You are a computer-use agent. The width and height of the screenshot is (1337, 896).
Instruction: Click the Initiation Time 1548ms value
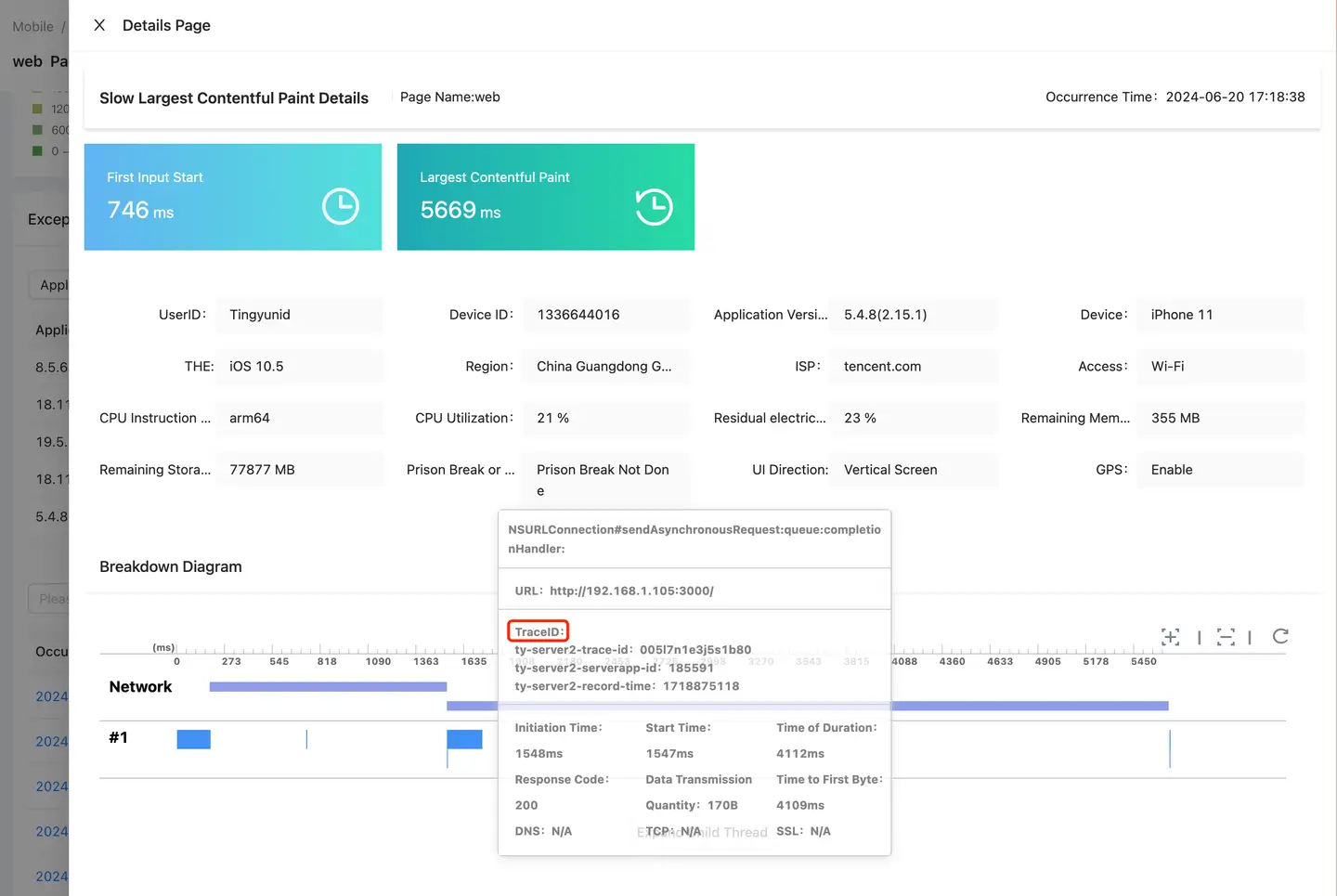point(539,754)
